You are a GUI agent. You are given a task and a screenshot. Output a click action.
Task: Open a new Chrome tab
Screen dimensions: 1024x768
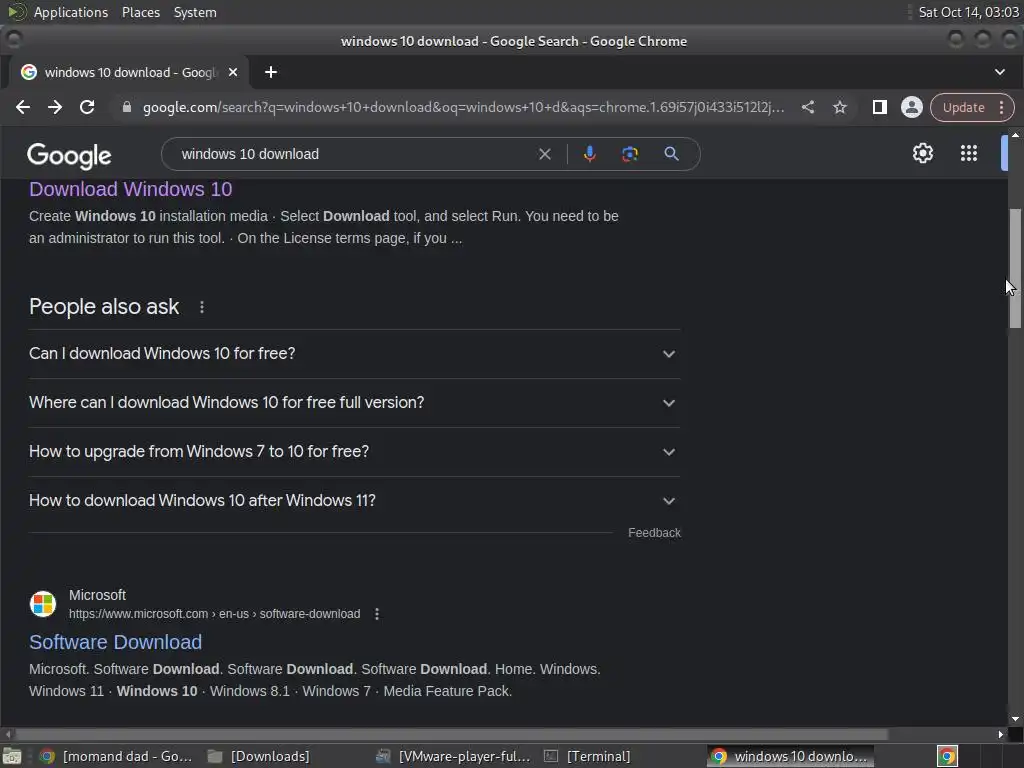click(x=271, y=72)
